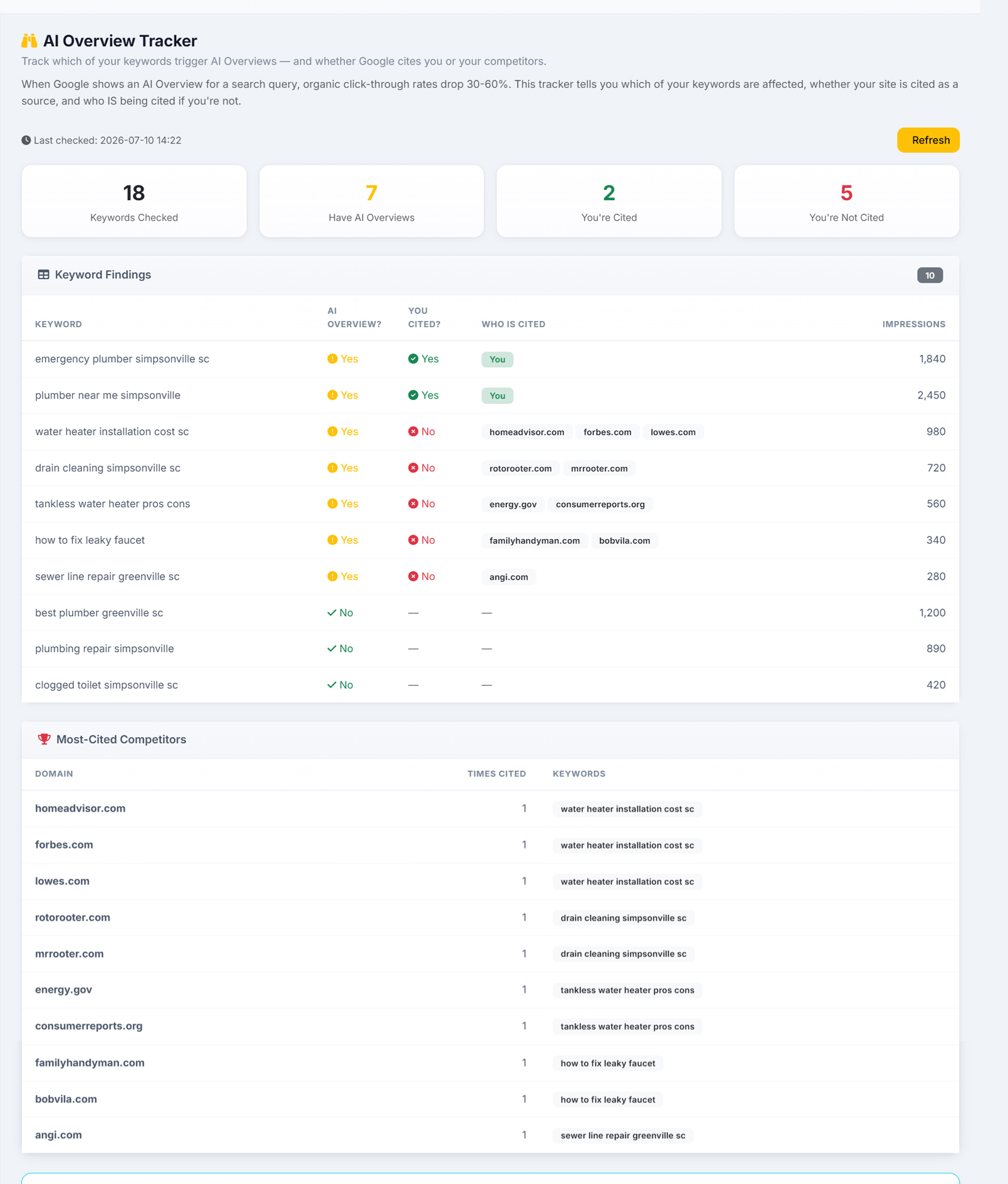1008x1184 pixels.
Task: Select forbes.com in Most-Cited Competitors
Action: click(64, 844)
